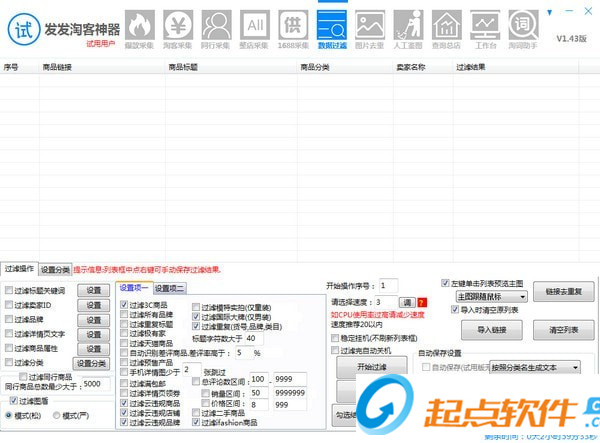The image size is (600, 443).
Task: Click the red question mark help icon
Action: (422, 303)
